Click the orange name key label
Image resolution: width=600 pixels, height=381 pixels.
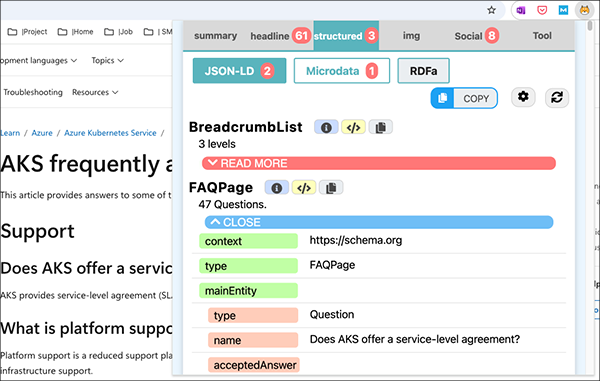click(x=253, y=340)
